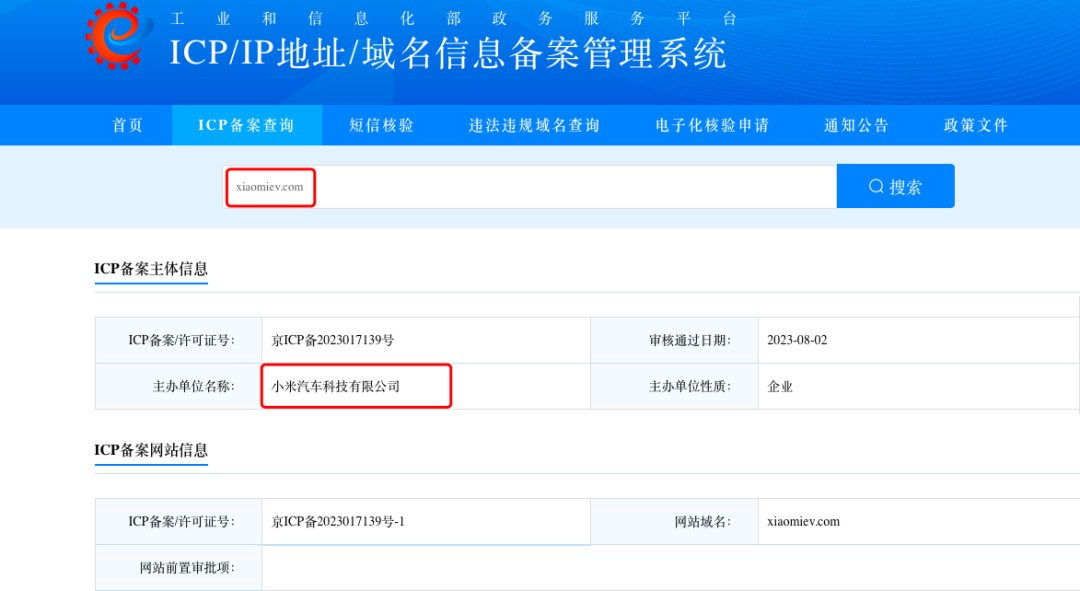Open the 通知公告 tab

pos(857,125)
